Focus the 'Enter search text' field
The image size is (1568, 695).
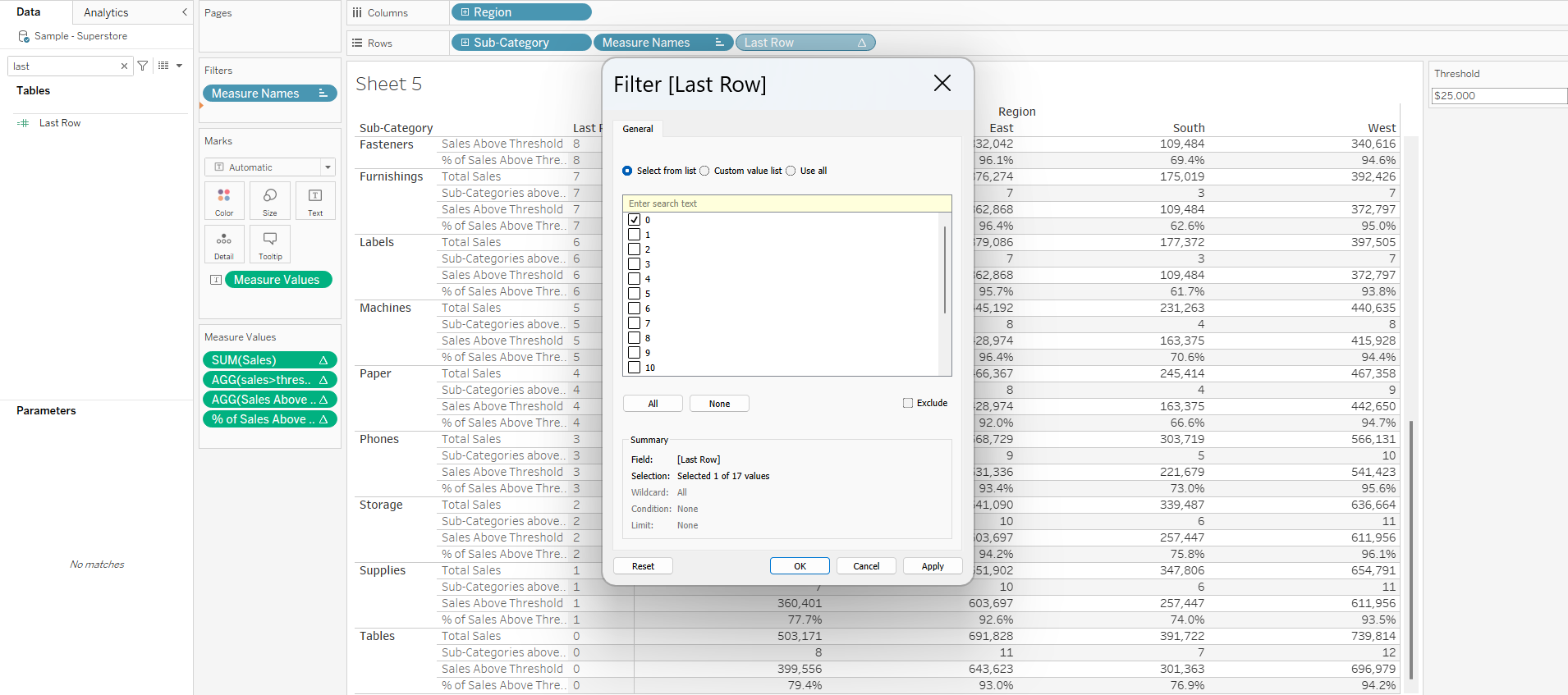point(786,203)
